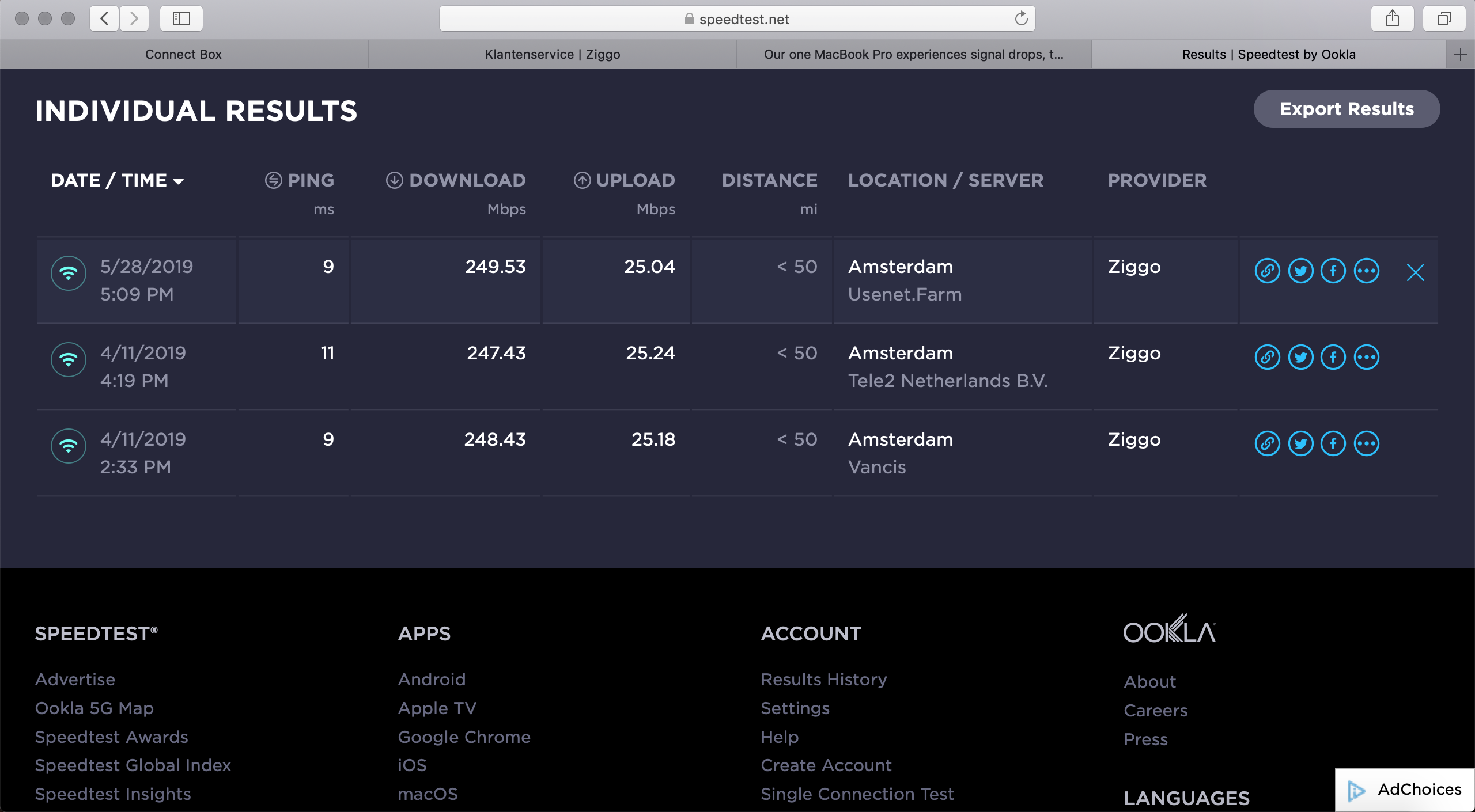Open Speedtest Awards link
Image resolution: width=1475 pixels, height=812 pixels.
(112, 737)
